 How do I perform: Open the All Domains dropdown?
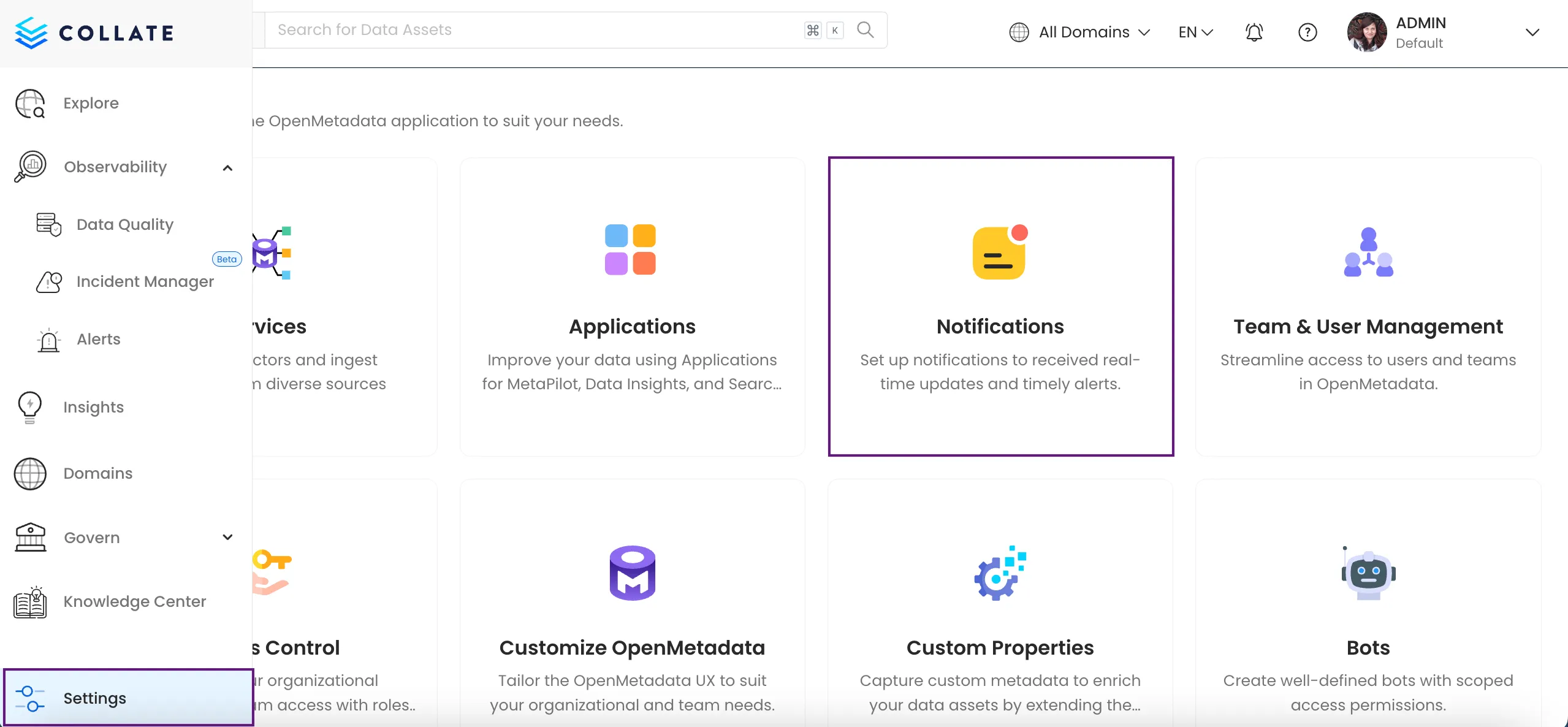[1080, 32]
